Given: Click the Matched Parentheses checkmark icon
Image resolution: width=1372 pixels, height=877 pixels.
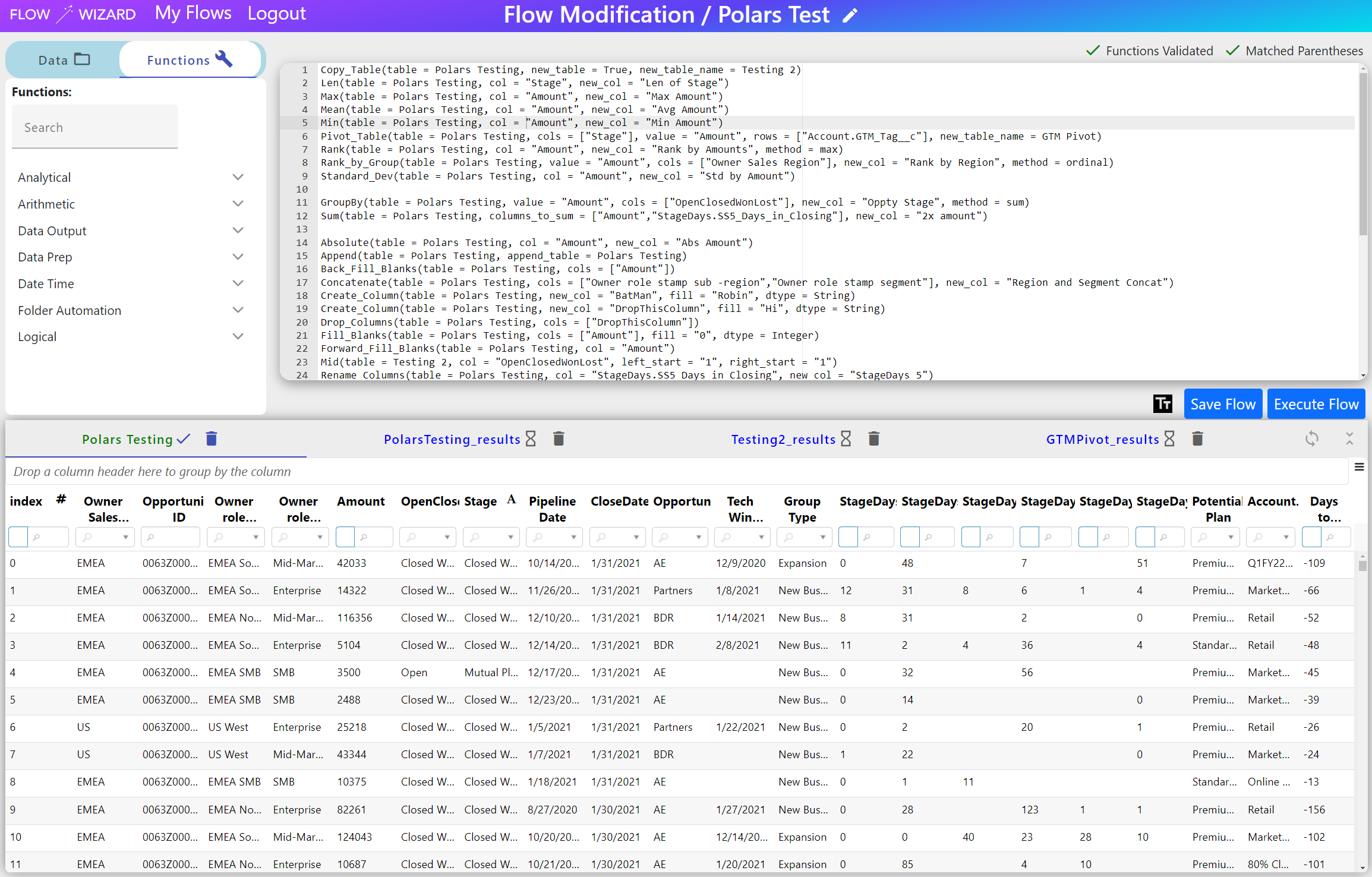Looking at the screenshot, I should tap(1233, 51).
